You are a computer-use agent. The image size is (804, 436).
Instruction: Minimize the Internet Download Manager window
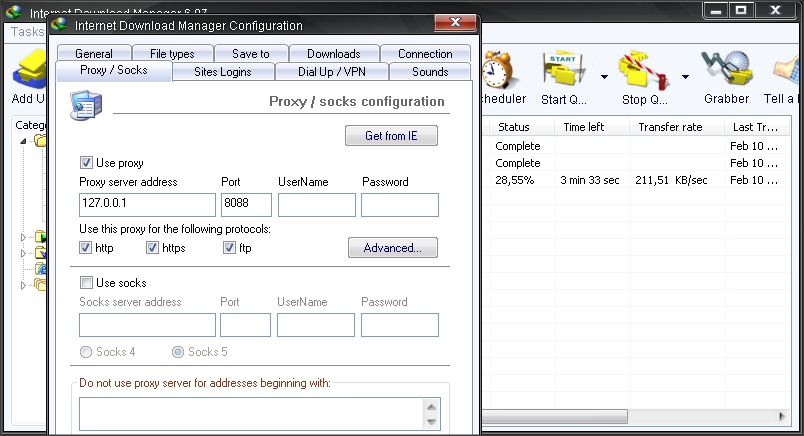point(716,10)
